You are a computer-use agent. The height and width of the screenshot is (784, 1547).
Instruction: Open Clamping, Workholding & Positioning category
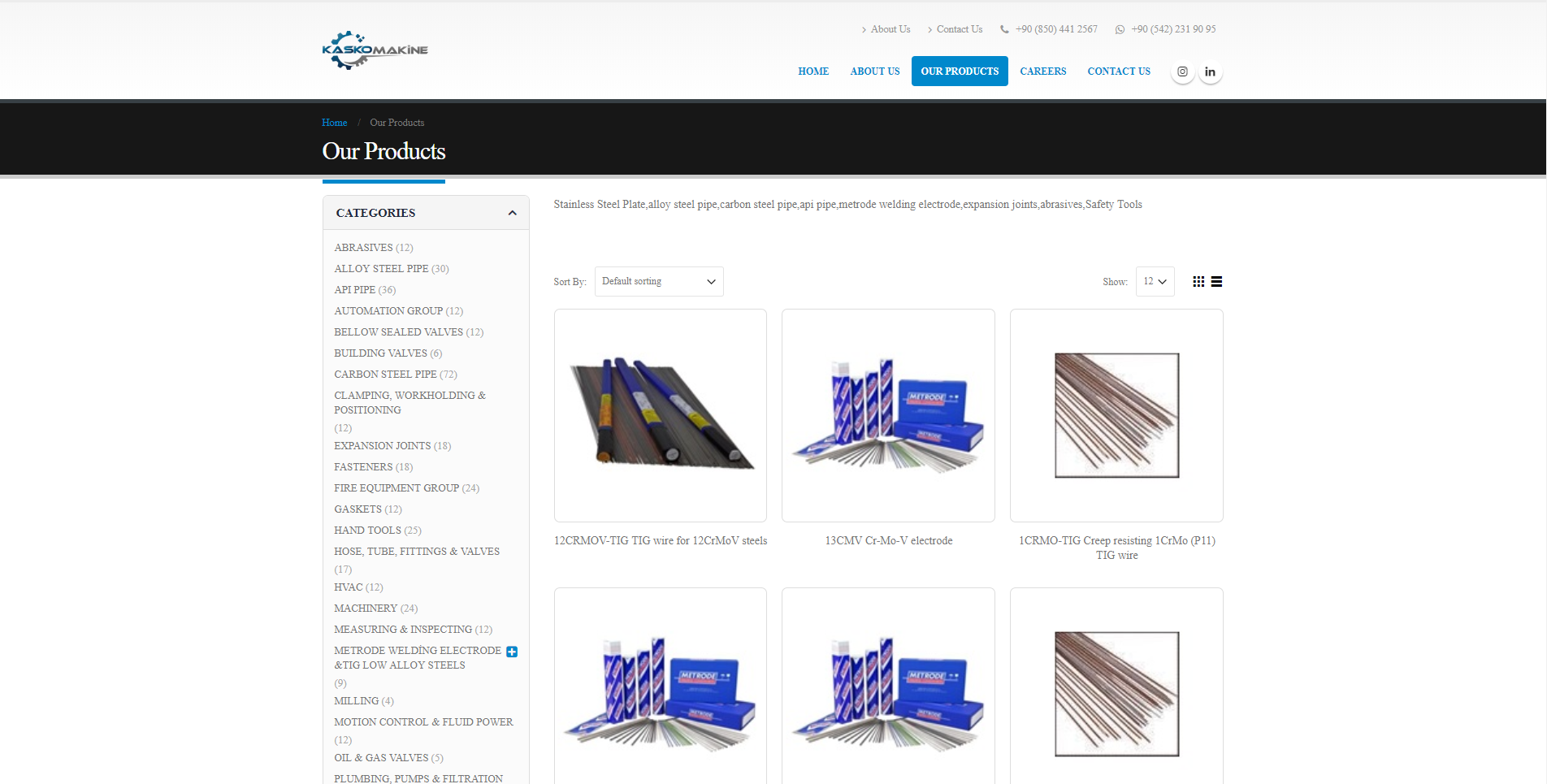[410, 403]
